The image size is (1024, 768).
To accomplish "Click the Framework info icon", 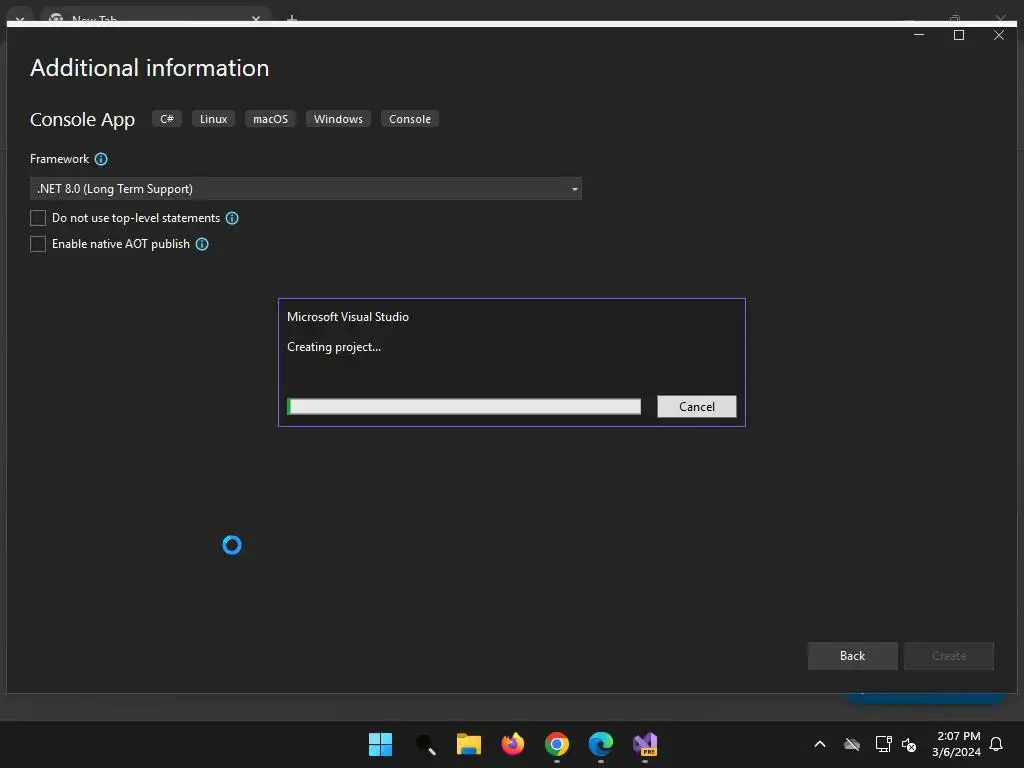I will click(101, 159).
